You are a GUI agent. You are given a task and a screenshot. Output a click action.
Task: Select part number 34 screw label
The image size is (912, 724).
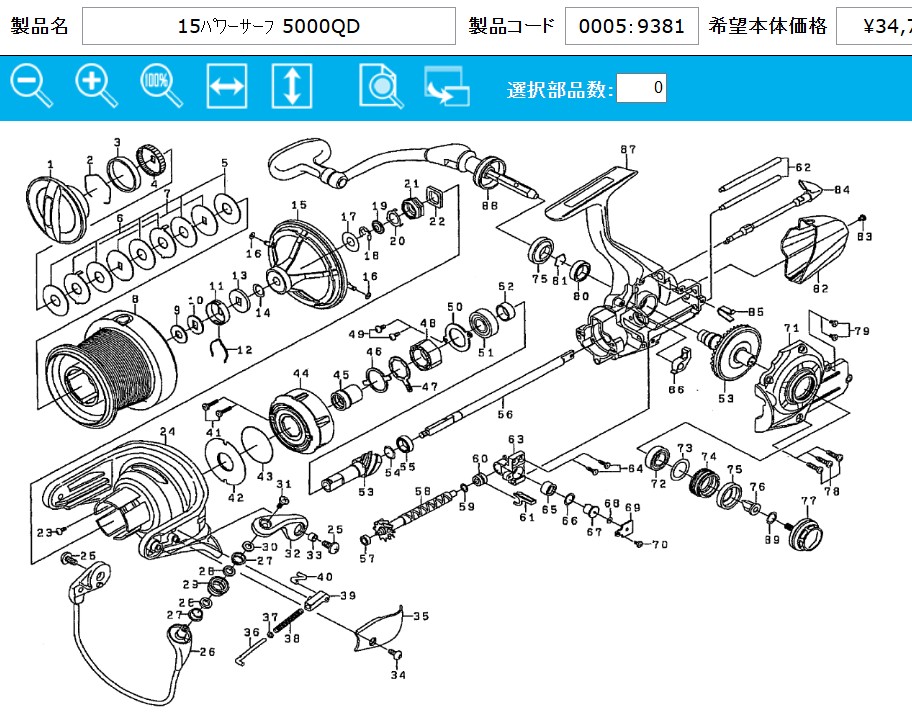click(x=398, y=675)
